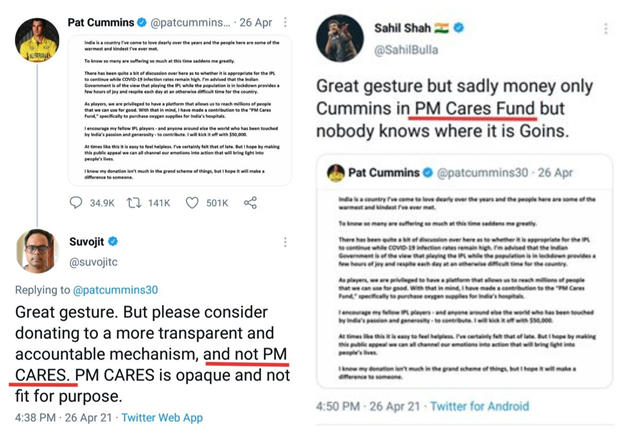Open Sahil Shah's profile avatar
This screenshot has height=440, width=624.
(x=342, y=36)
